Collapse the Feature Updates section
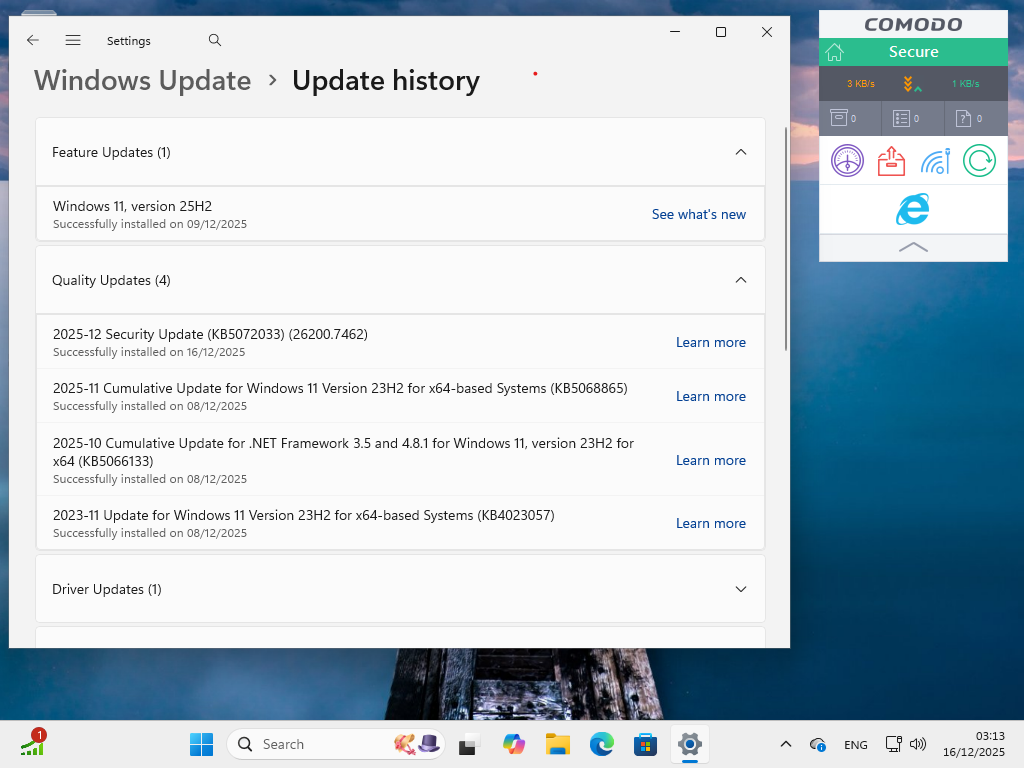 (741, 152)
